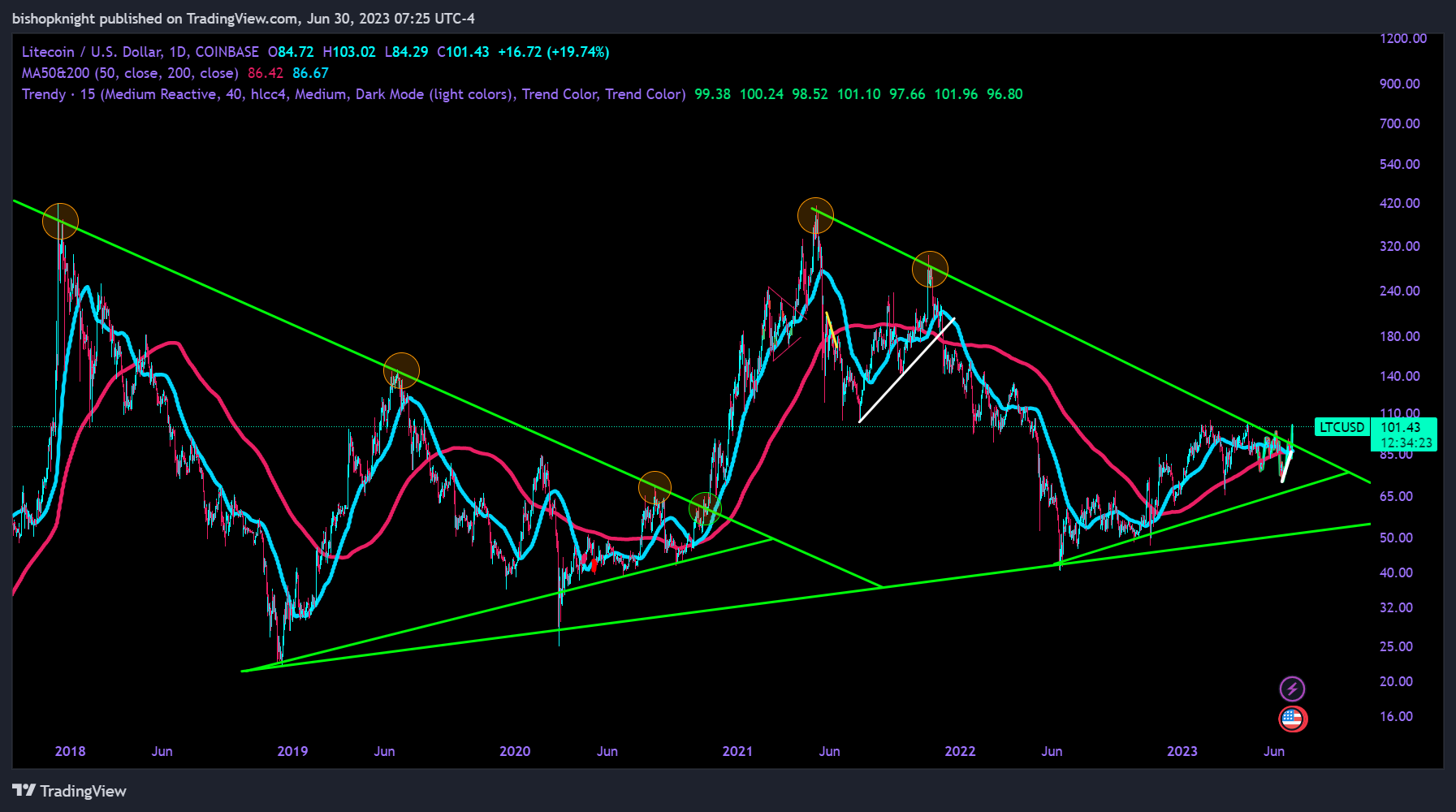This screenshot has height=812, width=1456.
Task: Click the LTCUSD symbol price tag
Action: (1342, 427)
